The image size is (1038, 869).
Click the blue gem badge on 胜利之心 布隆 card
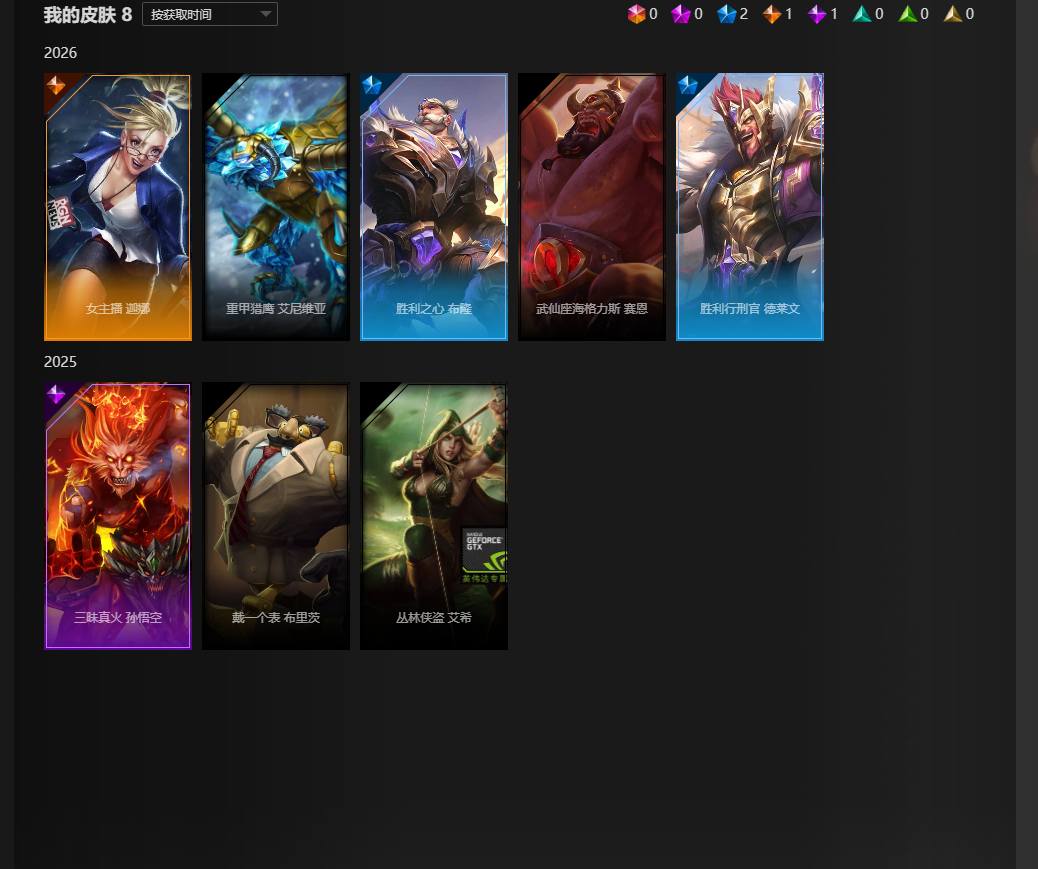pos(371,85)
